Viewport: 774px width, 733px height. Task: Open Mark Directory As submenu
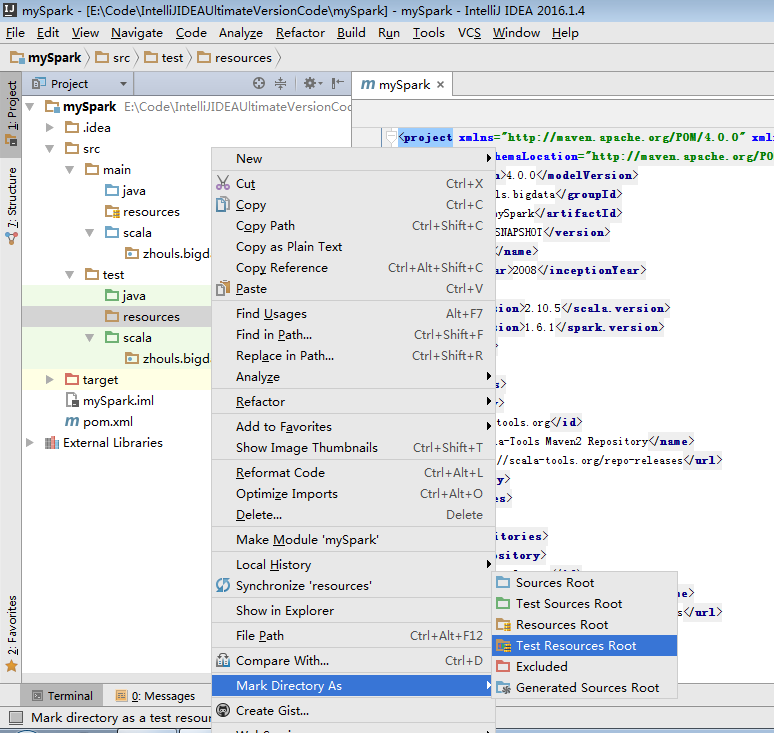pos(353,686)
